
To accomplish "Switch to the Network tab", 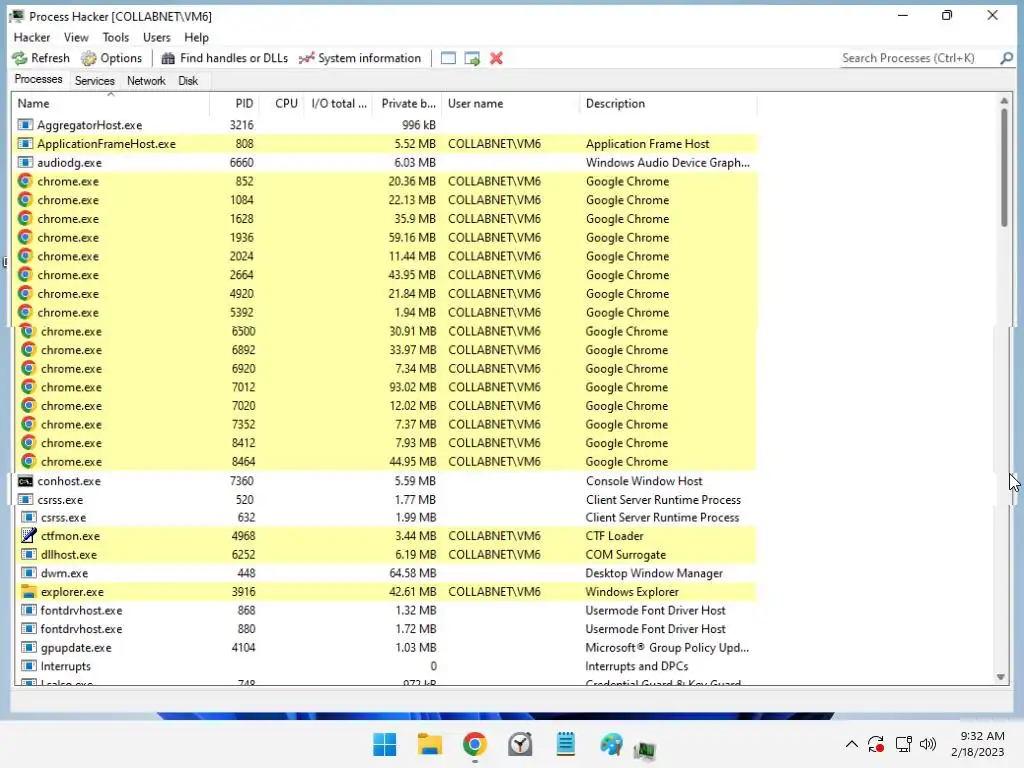I will click(146, 81).
